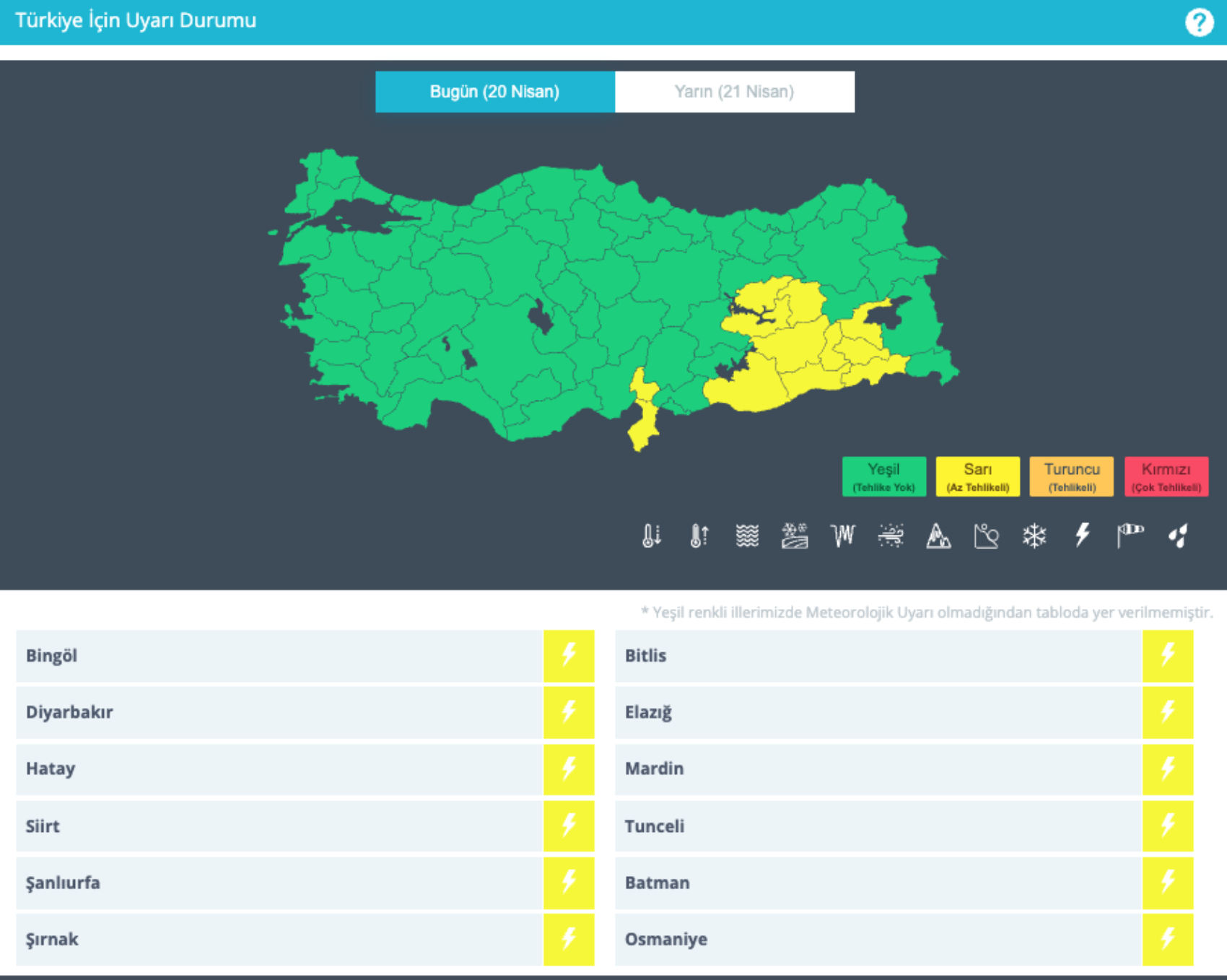Click the Kırmızı red legend swatch
The image size is (1227, 980).
click(x=1166, y=476)
